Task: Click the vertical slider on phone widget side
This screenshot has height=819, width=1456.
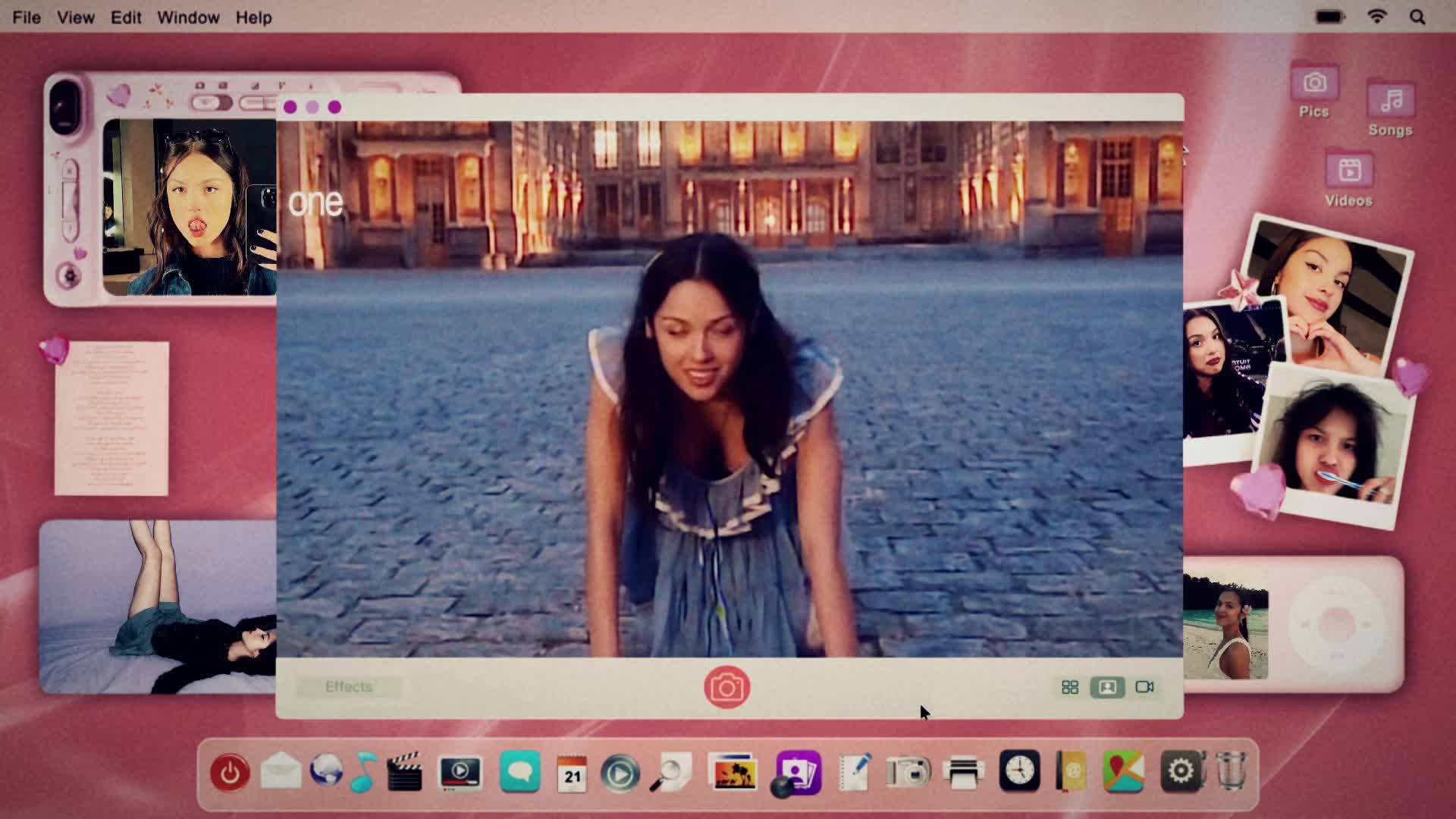Action: coord(70,199)
